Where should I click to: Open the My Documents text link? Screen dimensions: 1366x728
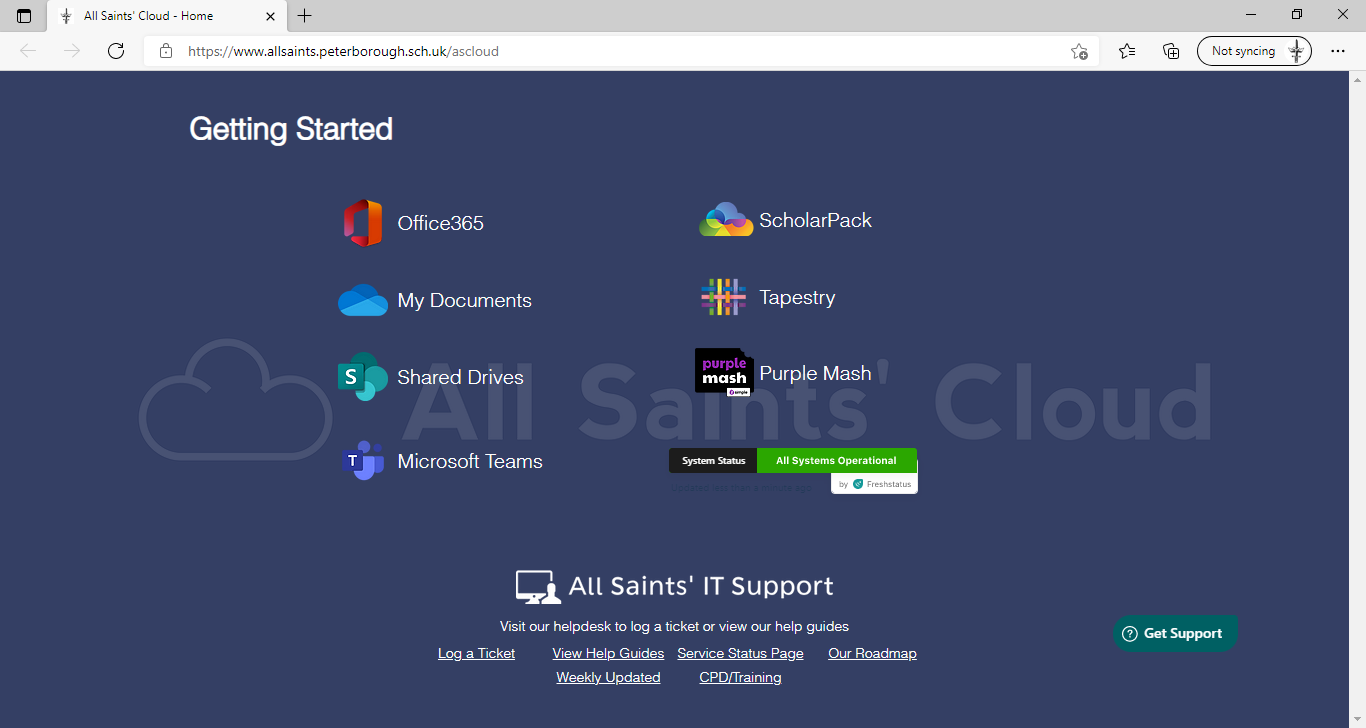click(465, 300)
